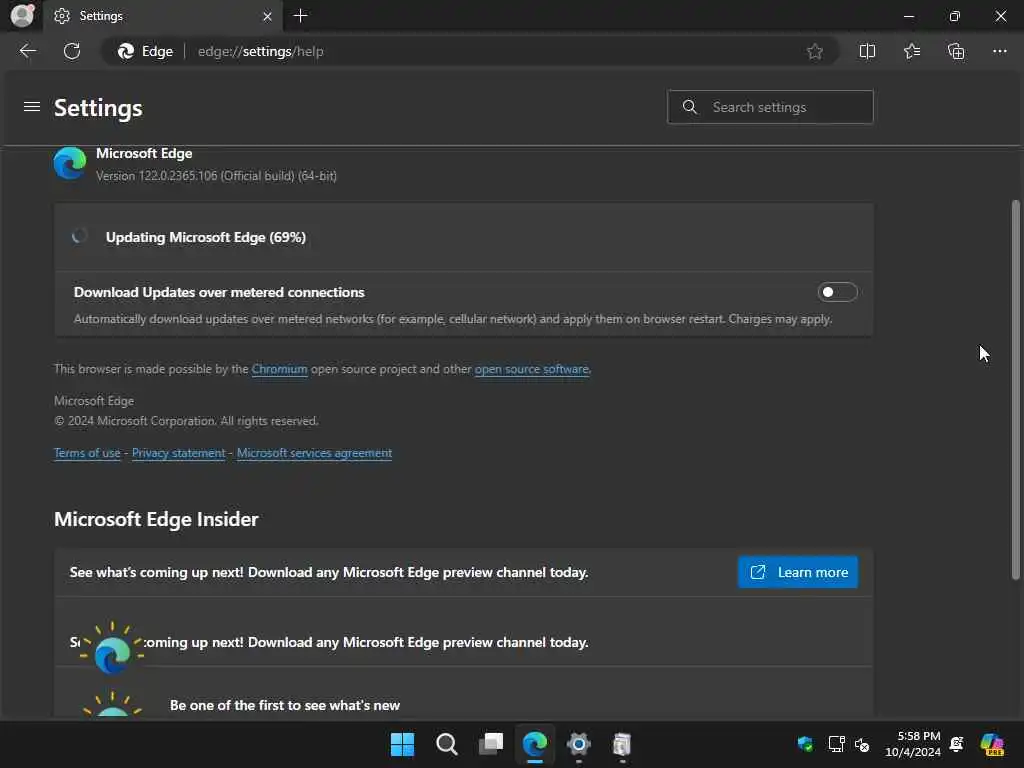Screen dimensions: 1024x768
Task: Focus the Search settings field
Action: (x=770, y=107)
